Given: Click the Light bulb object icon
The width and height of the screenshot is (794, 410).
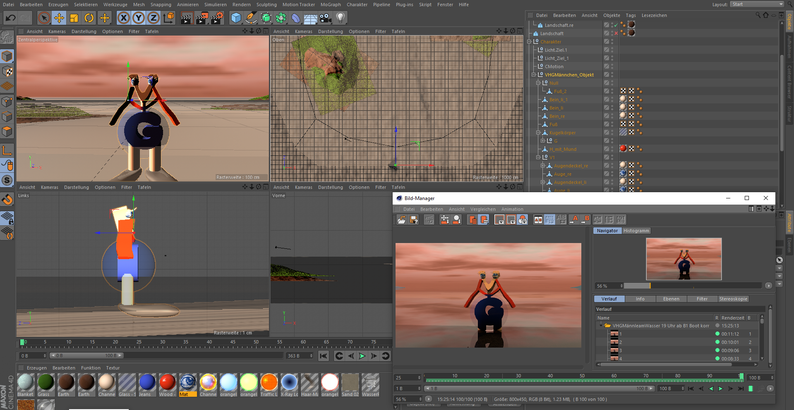Looking at the screenshot, I should point(340,18).
